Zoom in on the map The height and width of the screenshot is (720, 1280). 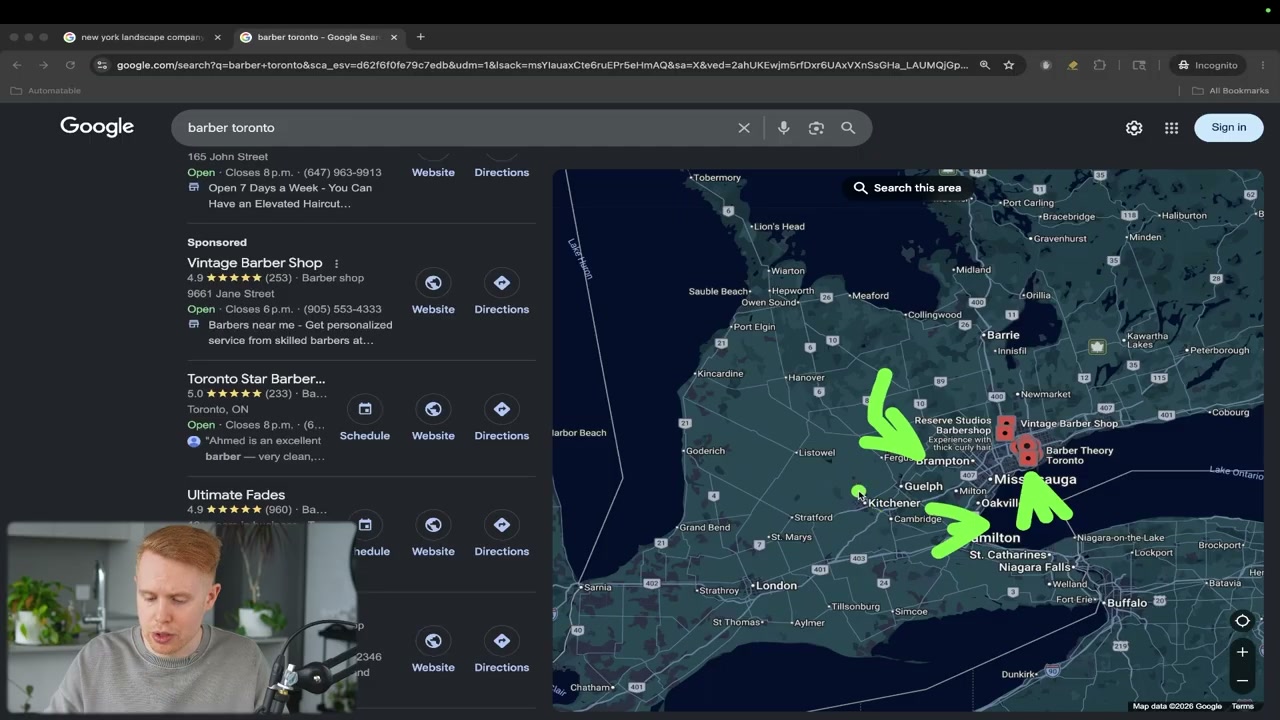point(1242,652)
